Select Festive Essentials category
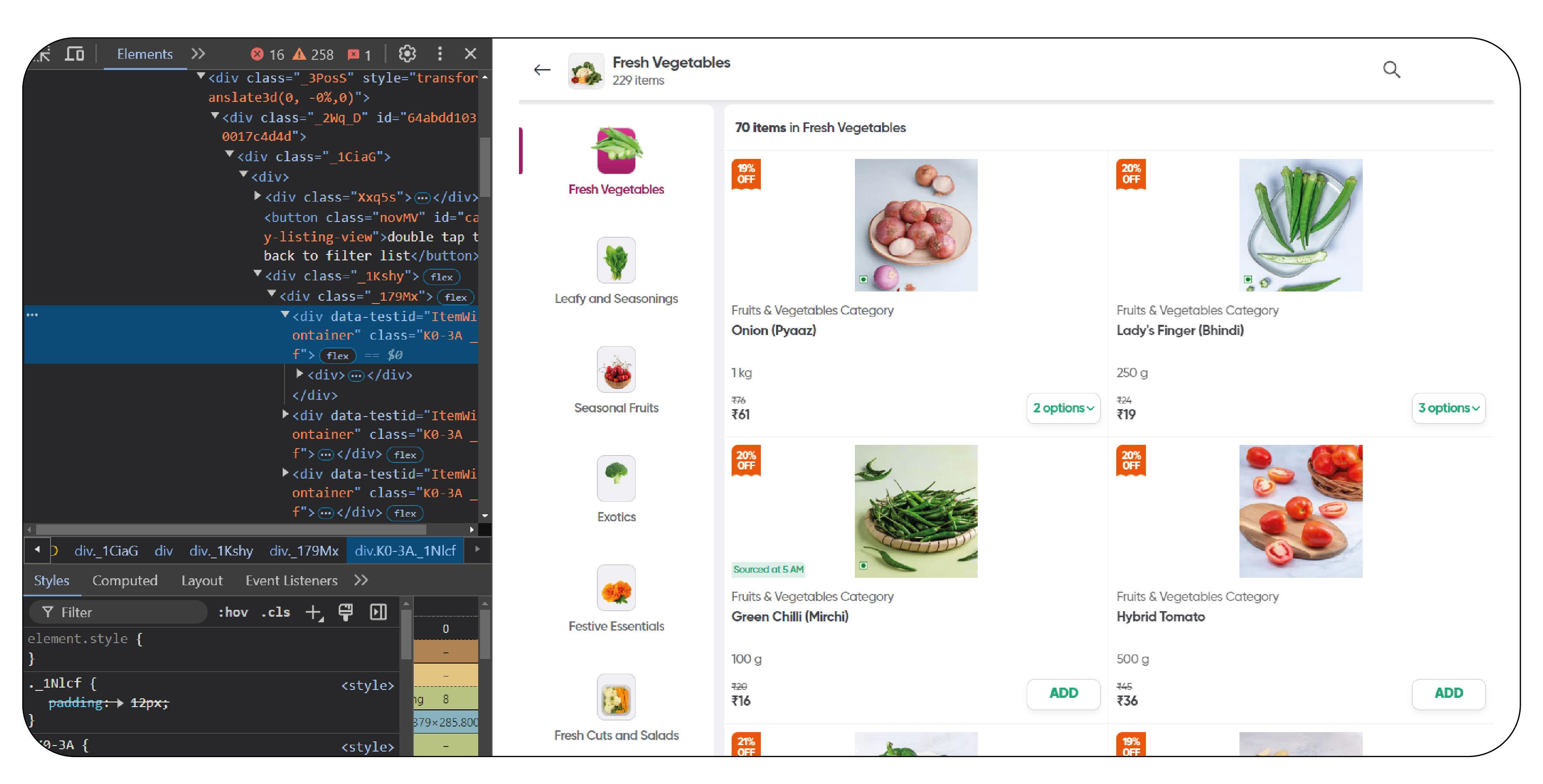 pyautogui.click(x=616, y=599)
